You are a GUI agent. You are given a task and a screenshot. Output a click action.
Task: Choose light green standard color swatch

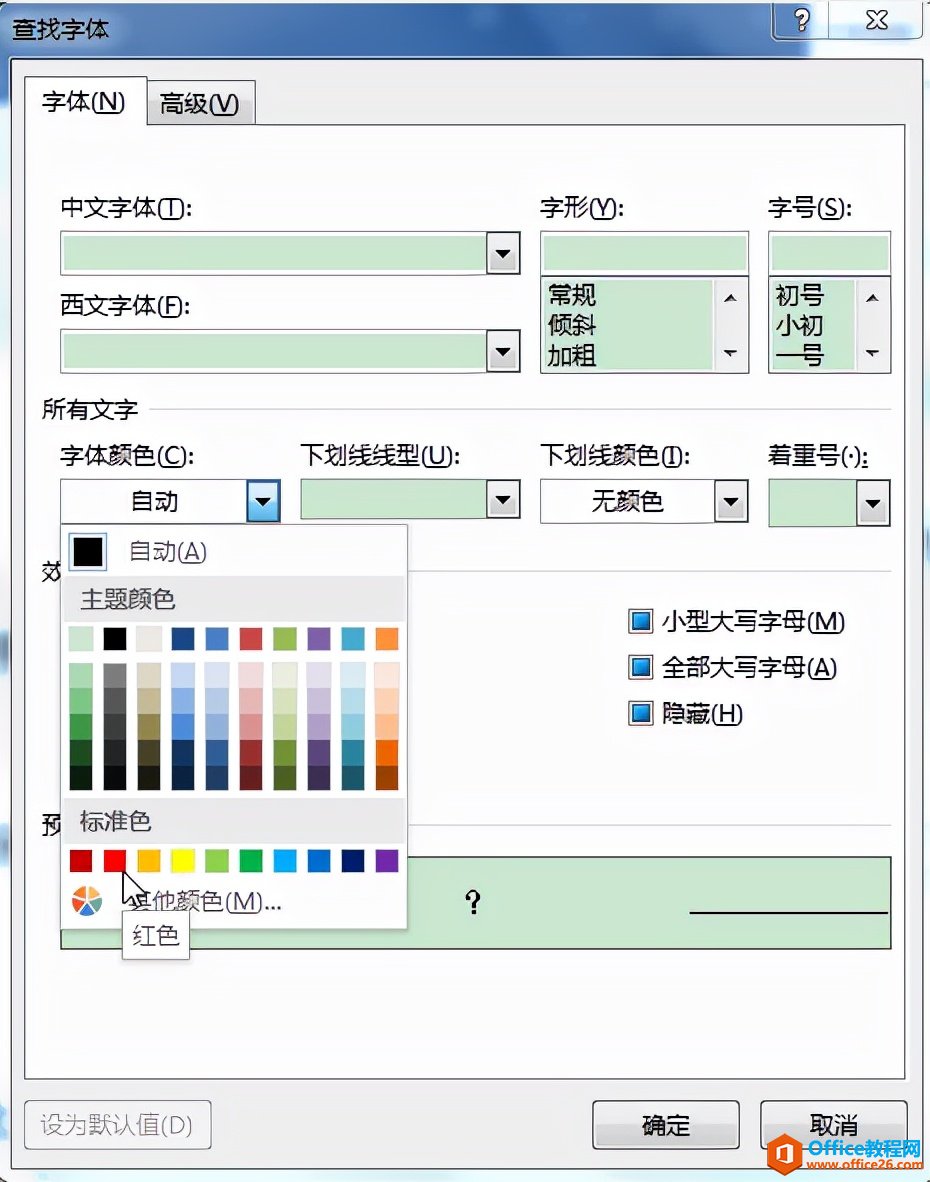click(216, 860)
